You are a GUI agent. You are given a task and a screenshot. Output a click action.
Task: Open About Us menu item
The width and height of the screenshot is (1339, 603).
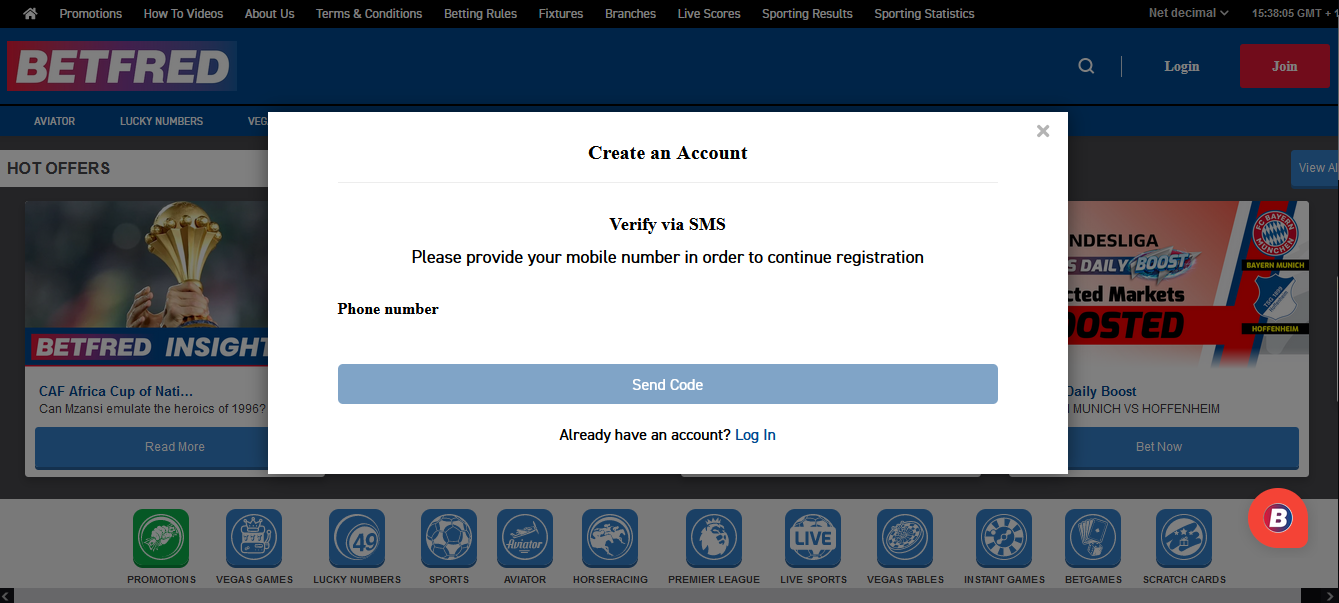pos(269,13)
